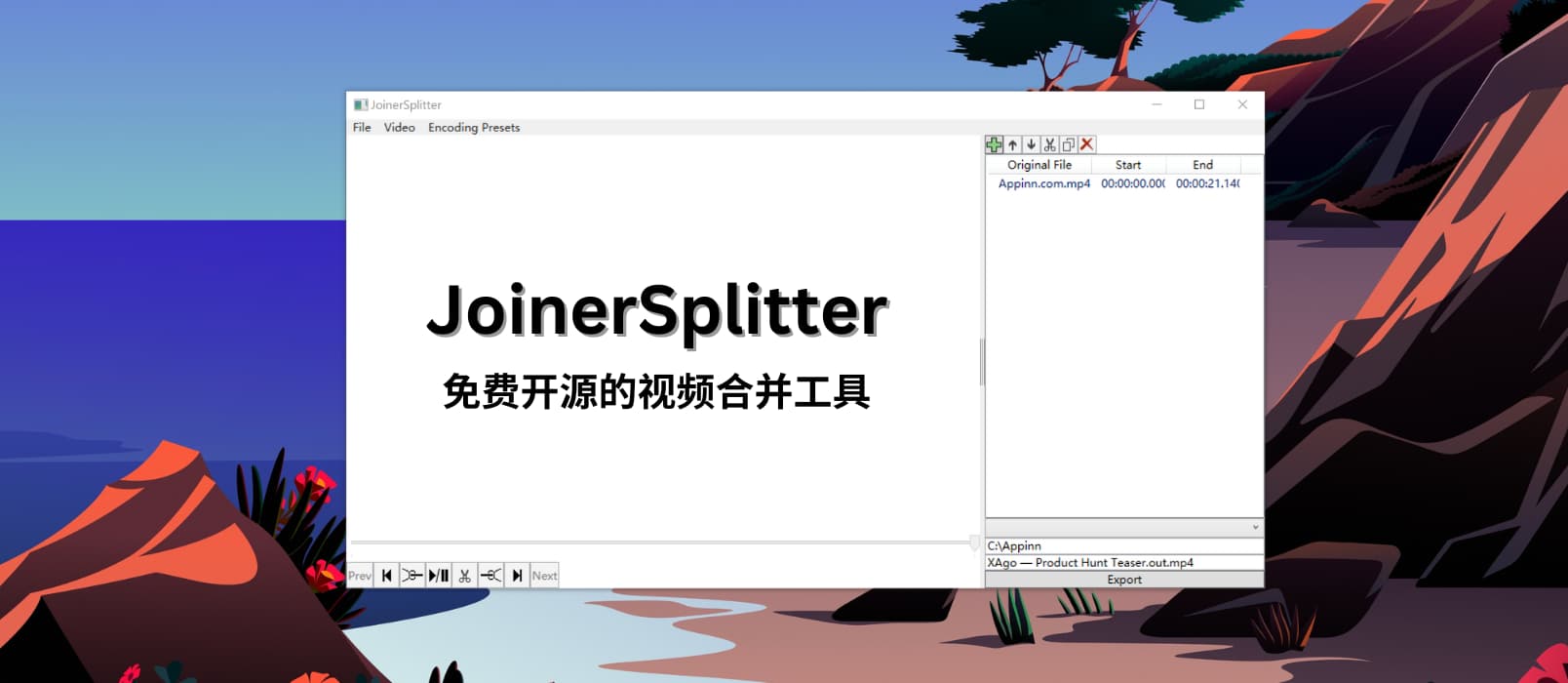Add a video with the green plus icon
The image size is (1568, 683).
click(994, 144)
